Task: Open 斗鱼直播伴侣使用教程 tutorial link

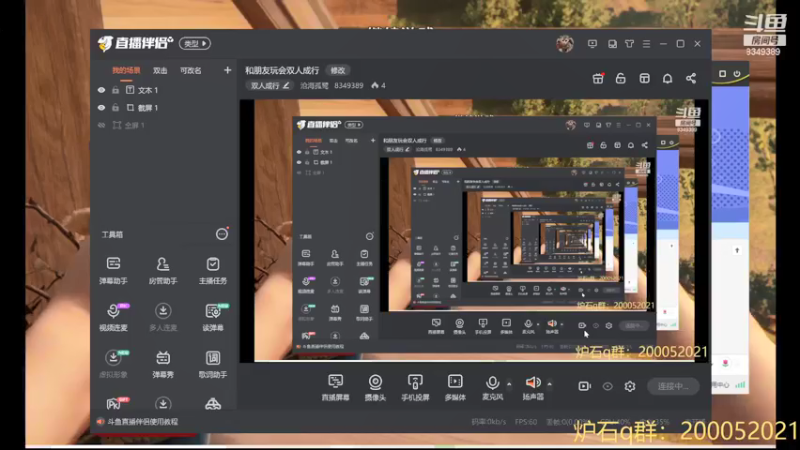Action: [142, 422]
